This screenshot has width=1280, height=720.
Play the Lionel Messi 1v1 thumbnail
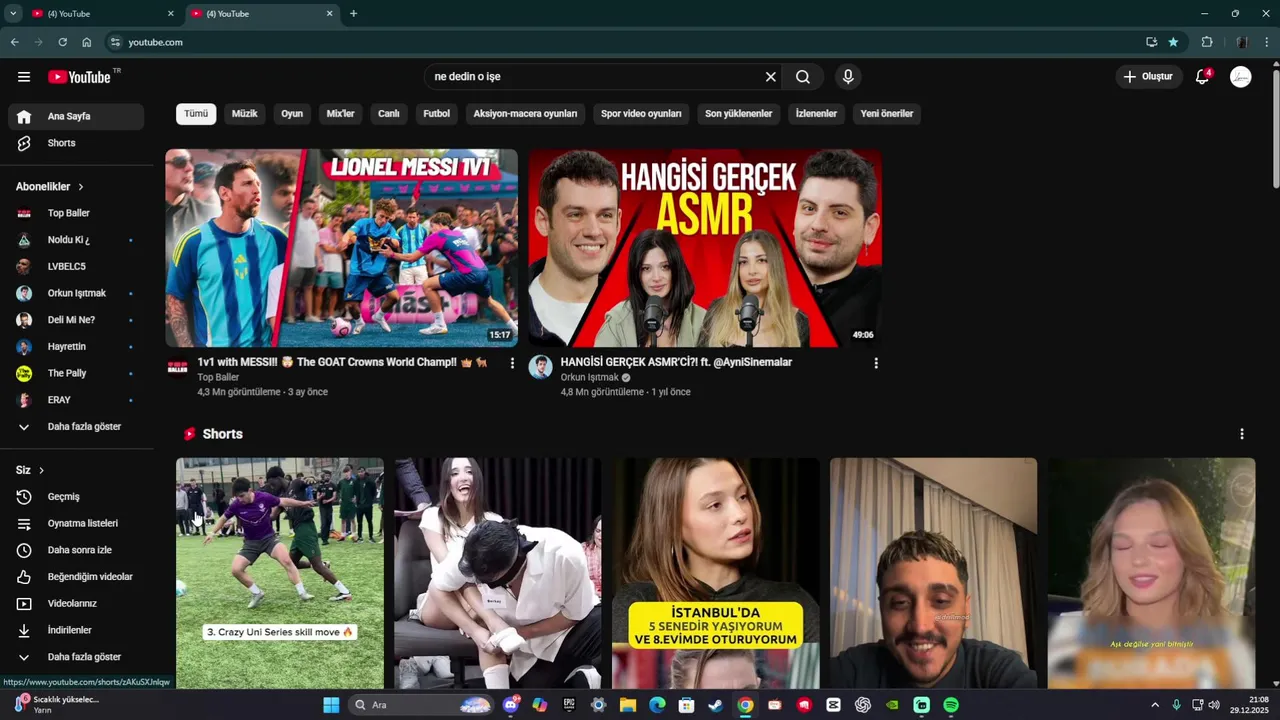(x=341, y=248)
